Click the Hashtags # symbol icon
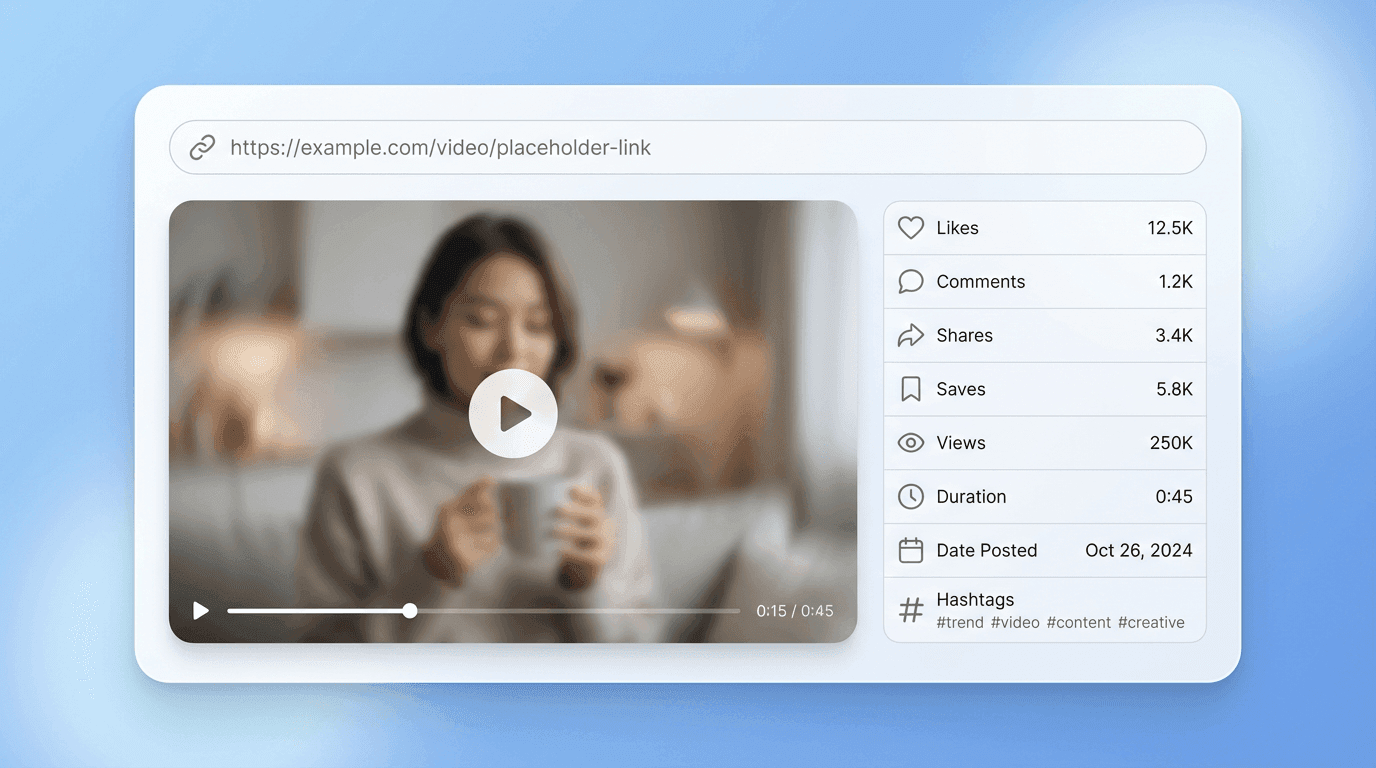 910,610
